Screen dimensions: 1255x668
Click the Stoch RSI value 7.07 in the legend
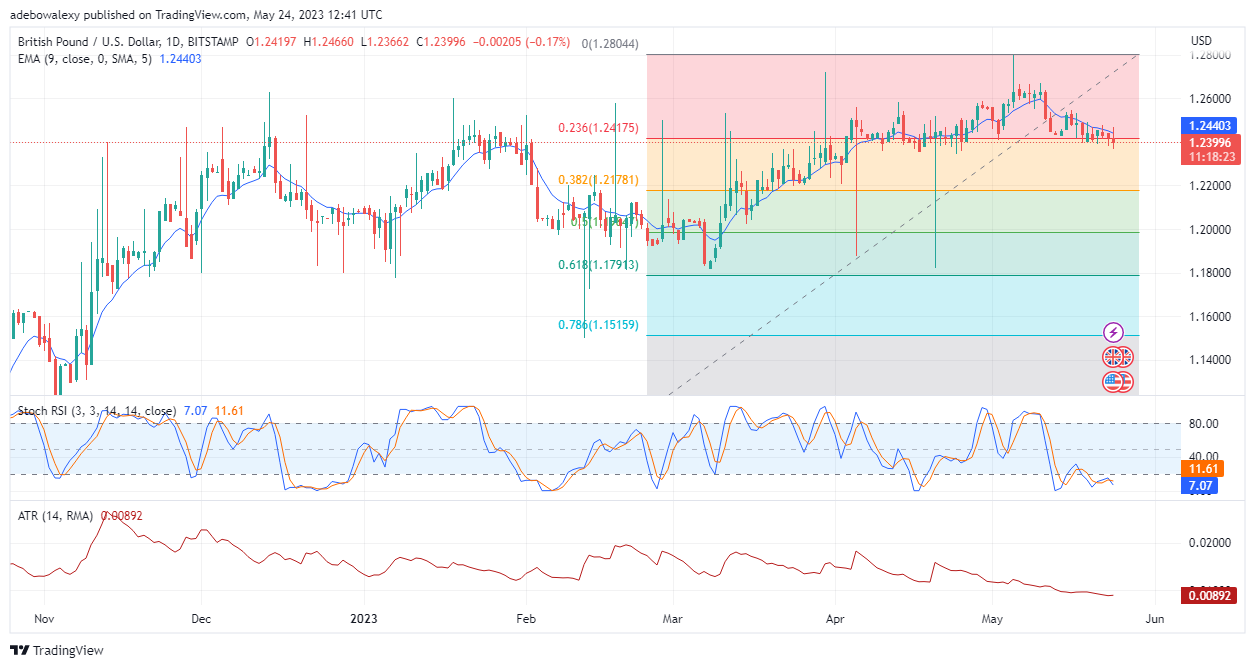(x=194, y=411)
